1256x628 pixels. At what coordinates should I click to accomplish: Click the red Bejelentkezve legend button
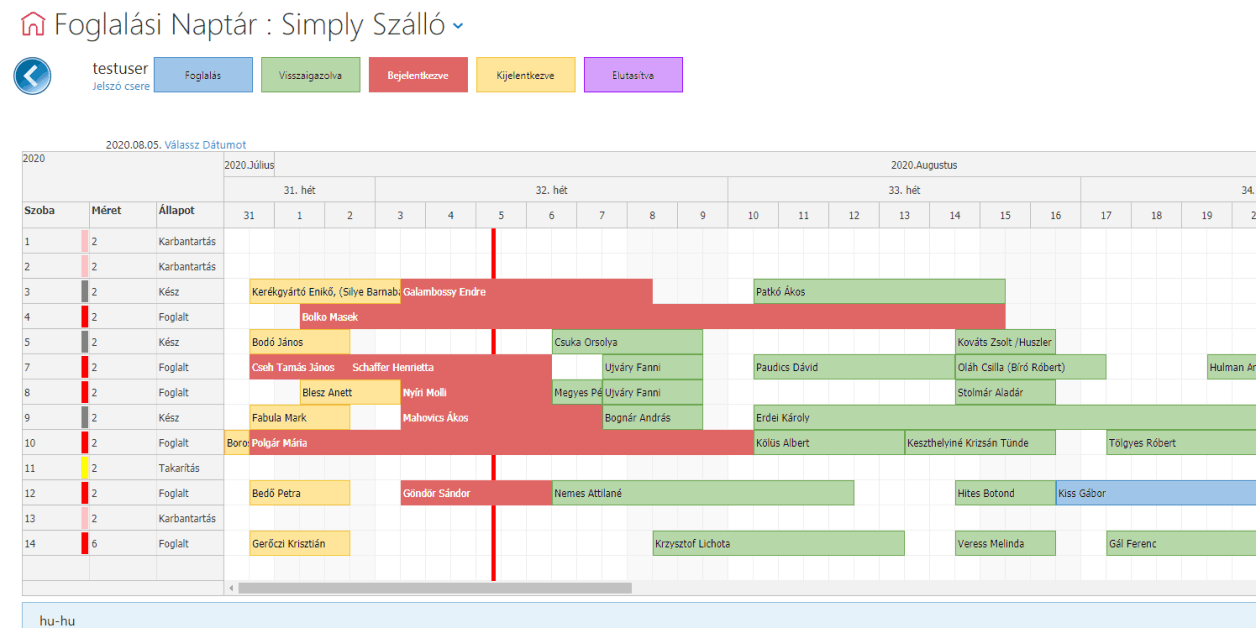pyautogui.click(x=418, y=75)
